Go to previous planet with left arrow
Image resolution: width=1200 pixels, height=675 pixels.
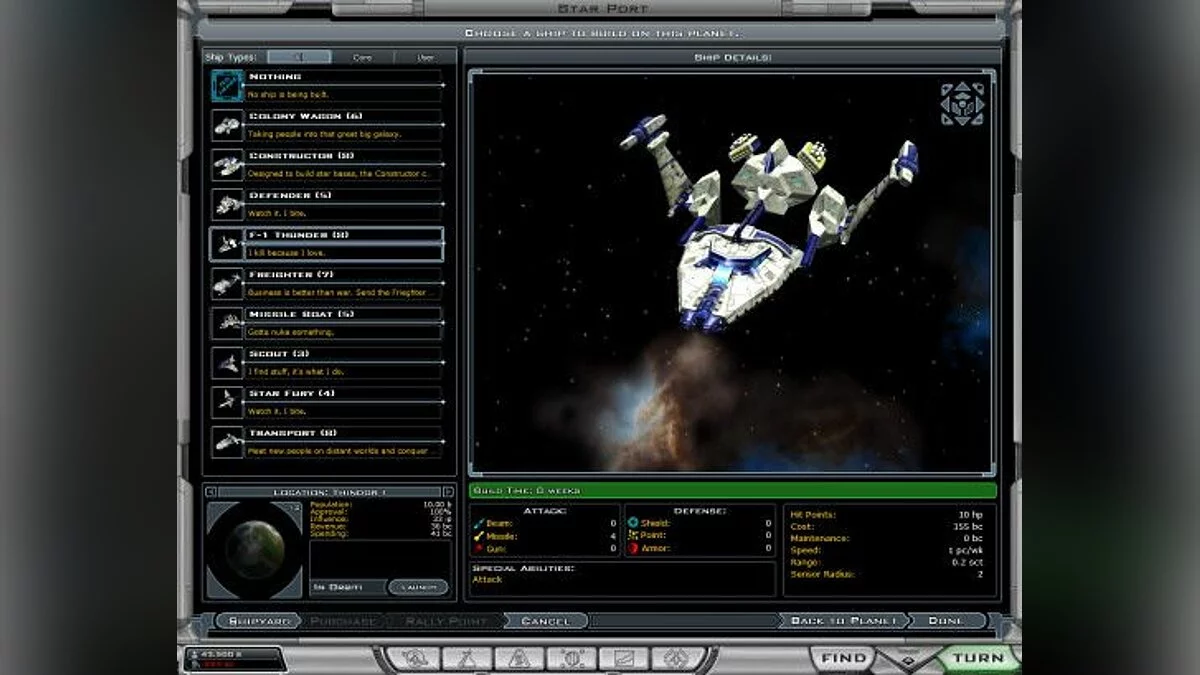[x=211, y=492]
